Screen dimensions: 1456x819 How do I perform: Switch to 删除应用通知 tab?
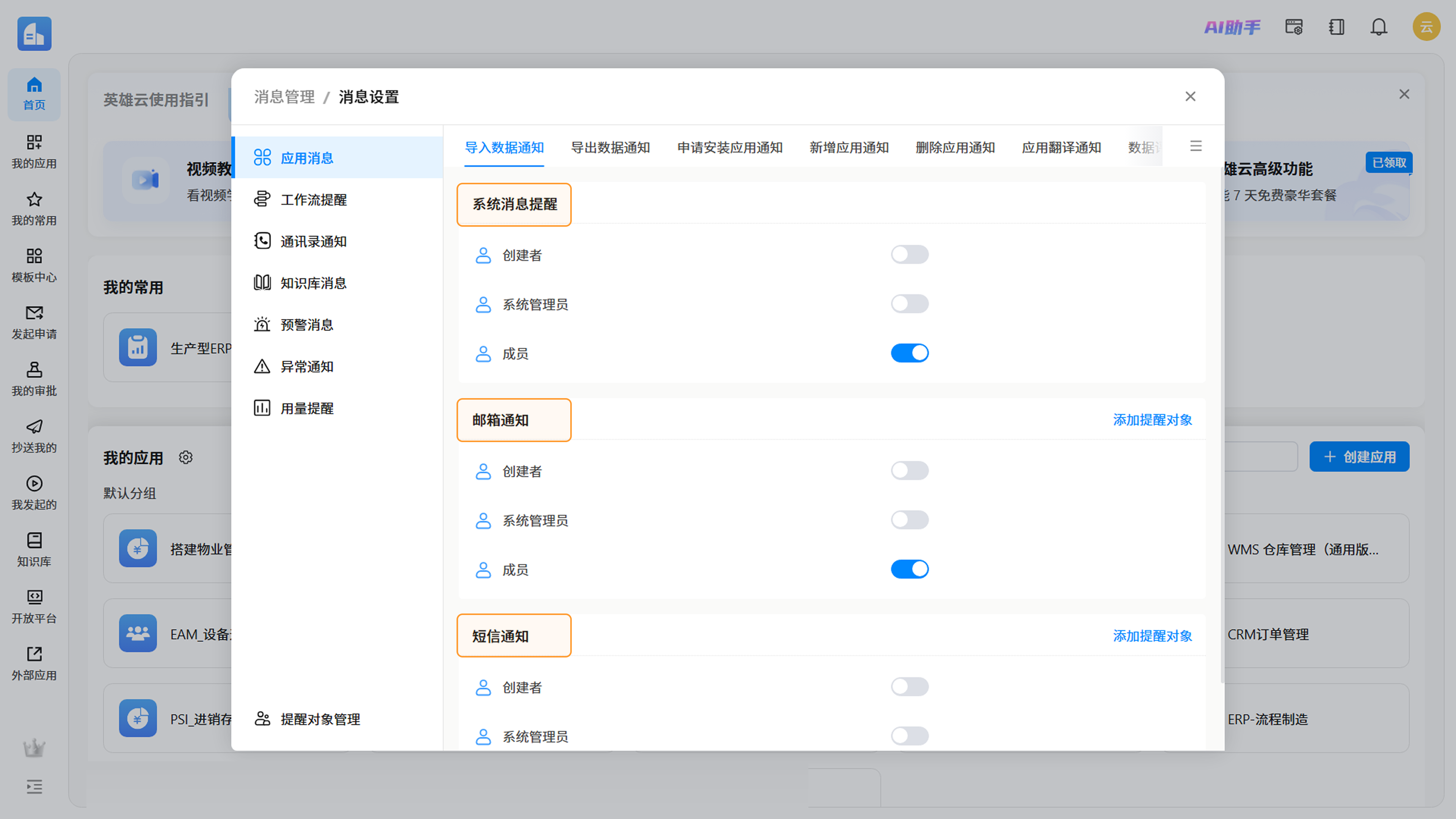tap(955, 147)
